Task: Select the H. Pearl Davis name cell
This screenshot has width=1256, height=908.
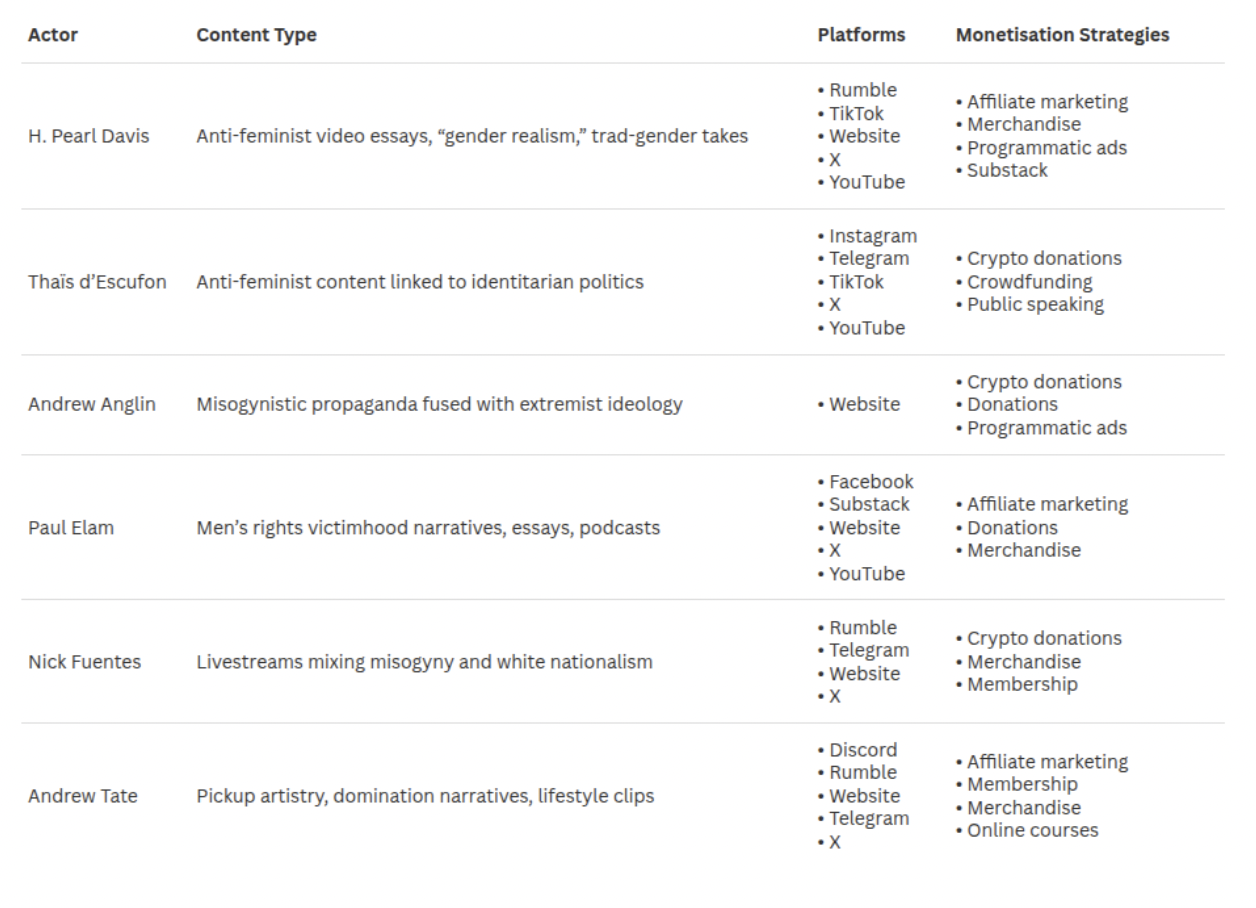Action: point(88,136)
